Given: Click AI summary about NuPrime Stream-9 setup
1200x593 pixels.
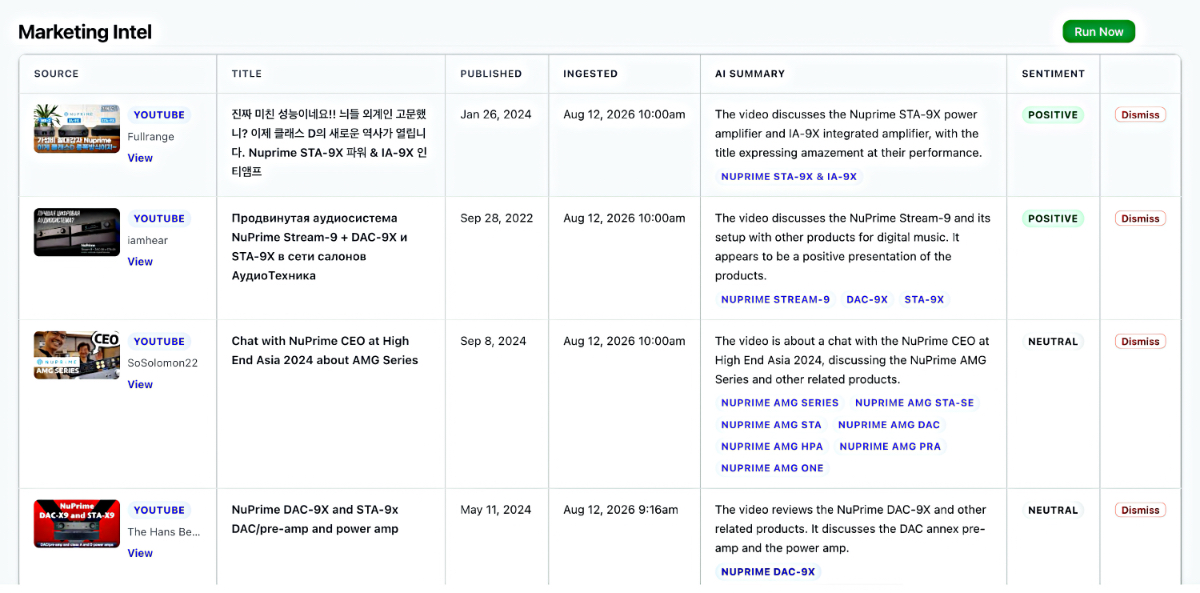Looking at the screenshot, I should 853,247.
